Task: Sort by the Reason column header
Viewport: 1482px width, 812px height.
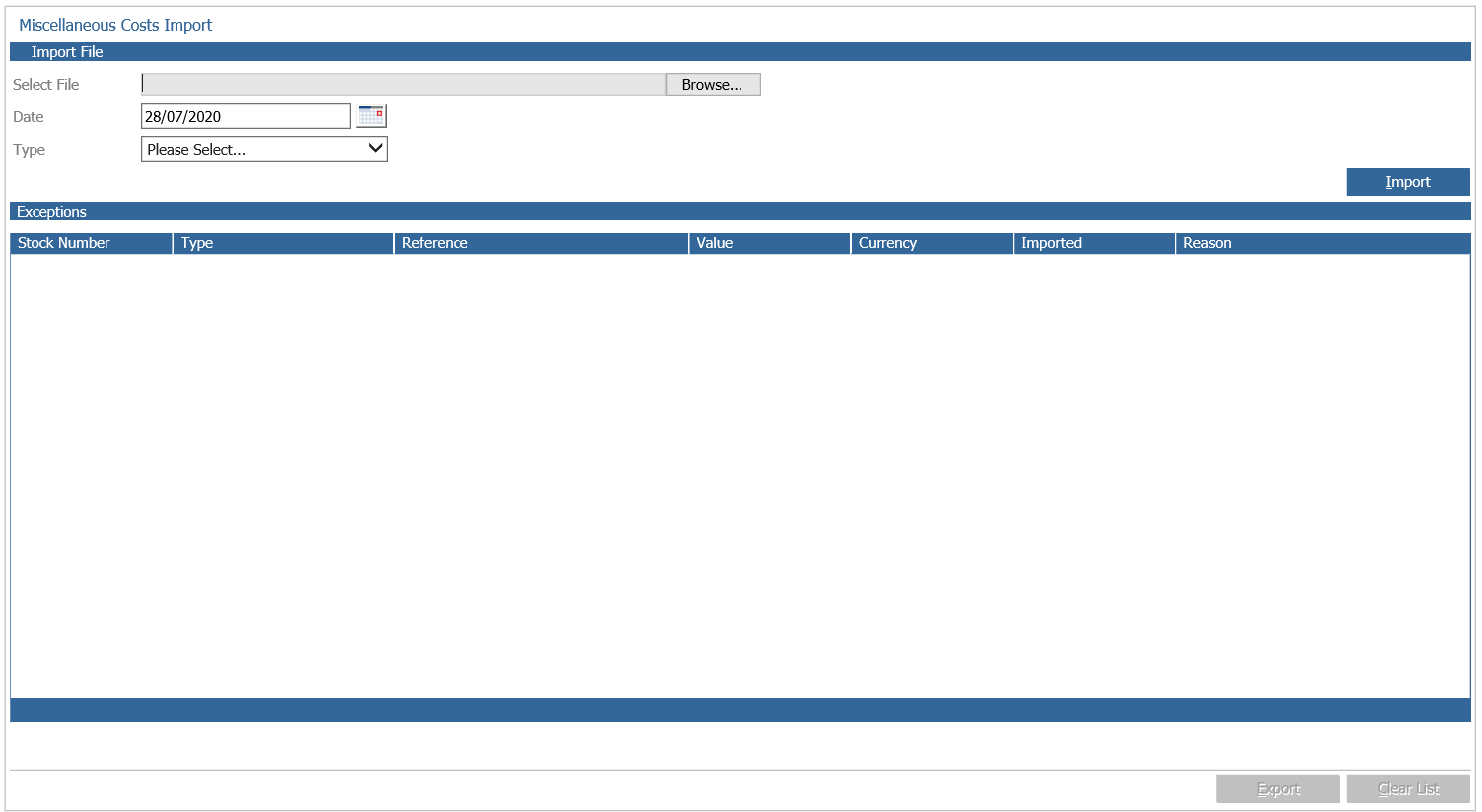Action: coord(1323,243)
